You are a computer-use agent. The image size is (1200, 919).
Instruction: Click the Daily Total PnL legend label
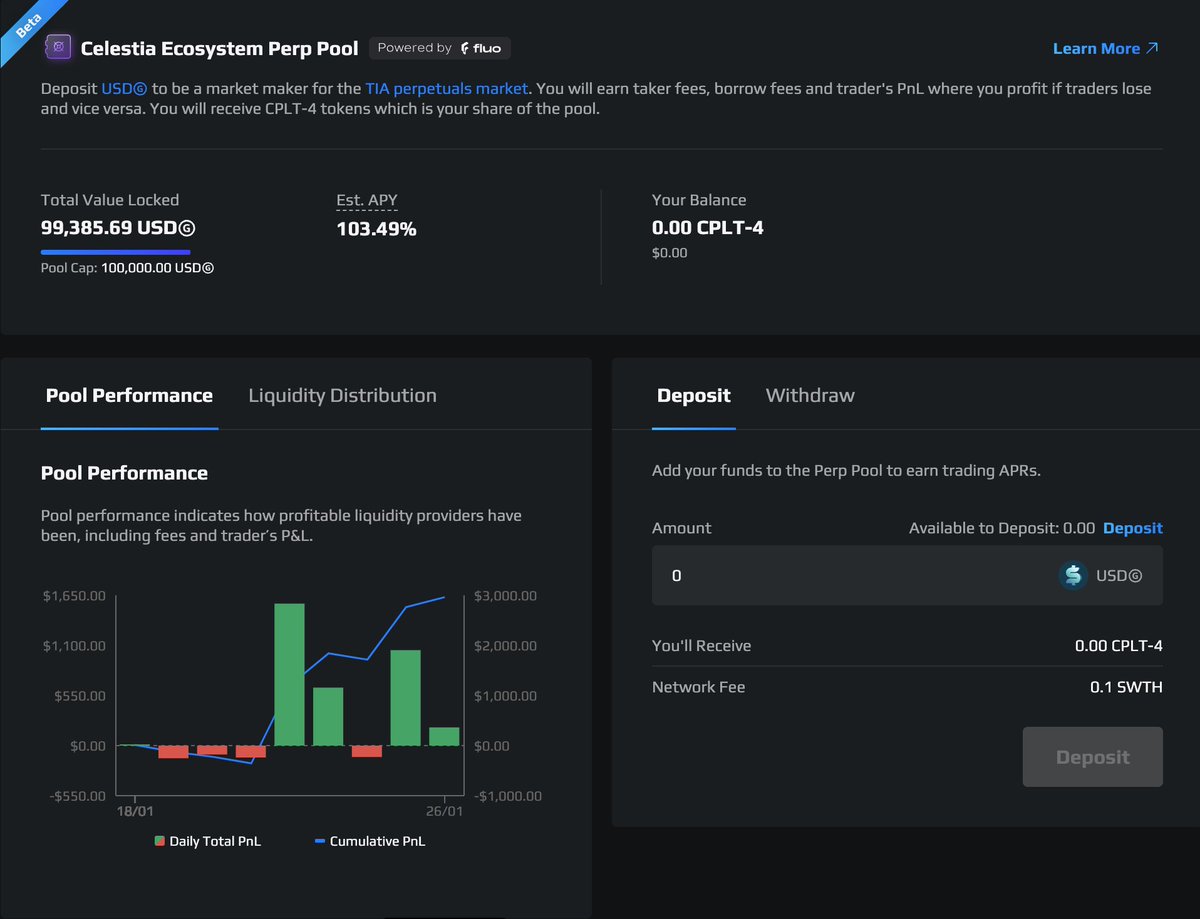[215, 841]
